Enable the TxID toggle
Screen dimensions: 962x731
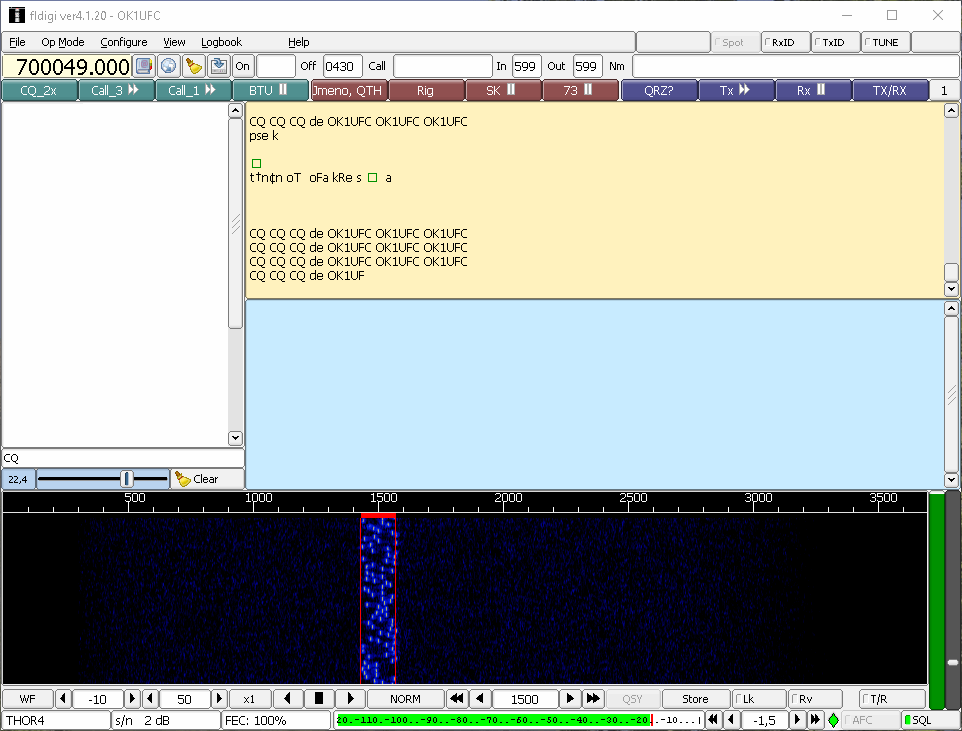pyautogui.click(x=834, y=42)
